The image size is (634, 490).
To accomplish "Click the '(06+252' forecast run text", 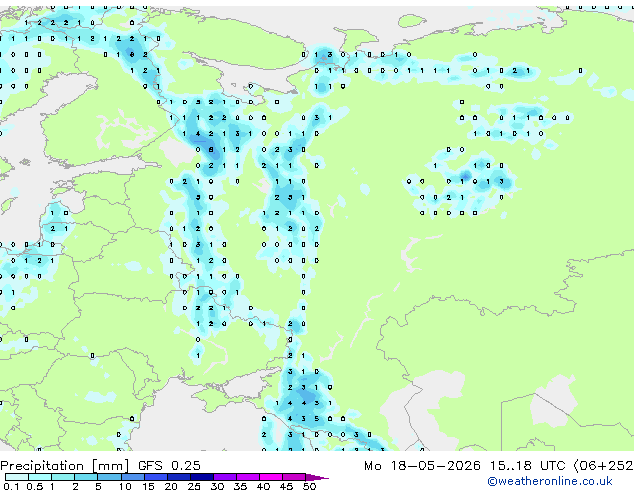I will tap(603, 466).
